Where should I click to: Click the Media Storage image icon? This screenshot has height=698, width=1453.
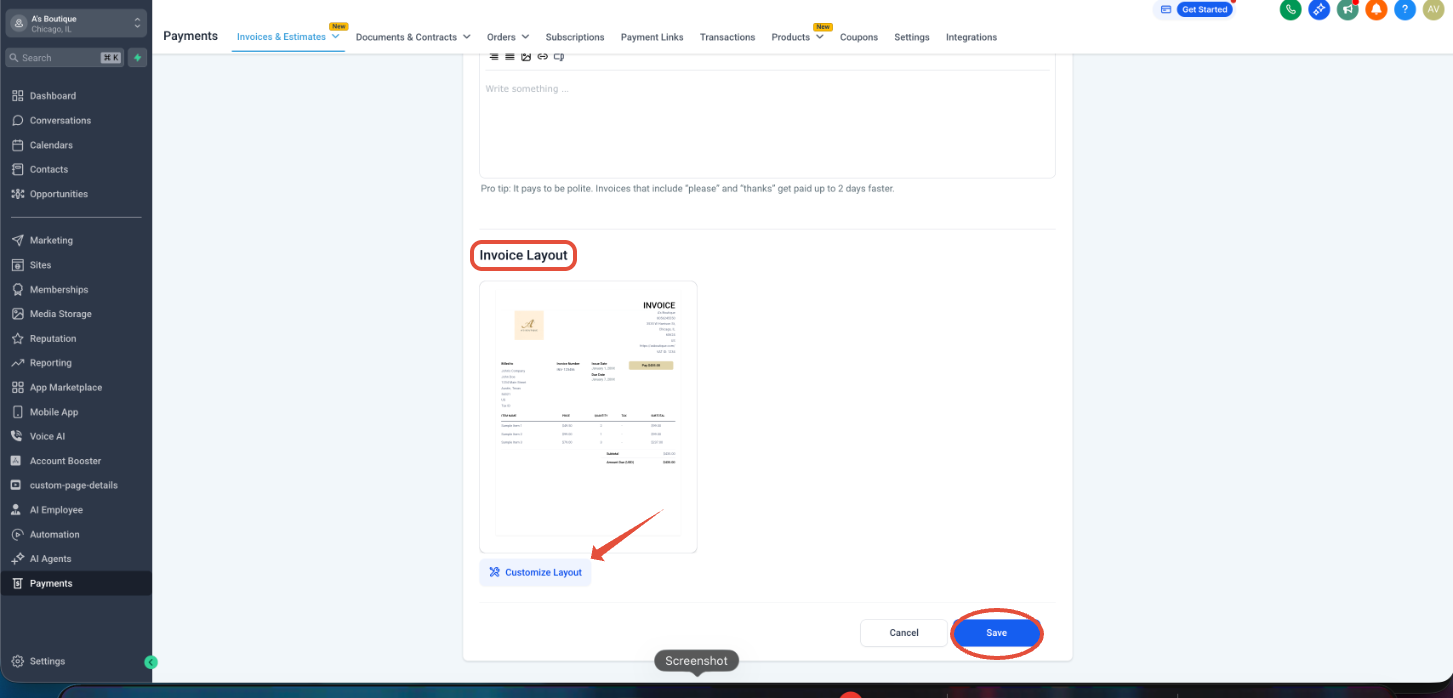[x=18, y=314]
